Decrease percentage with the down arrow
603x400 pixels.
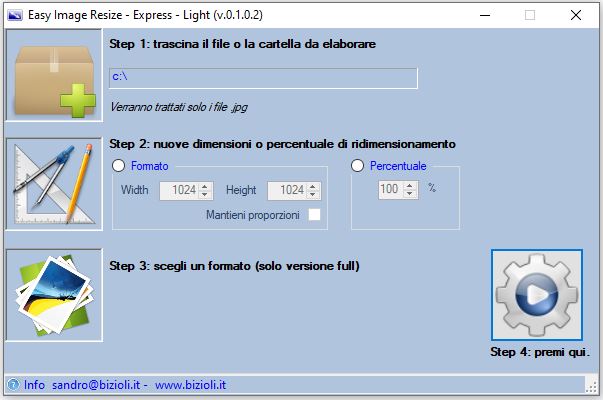[410, 193]
